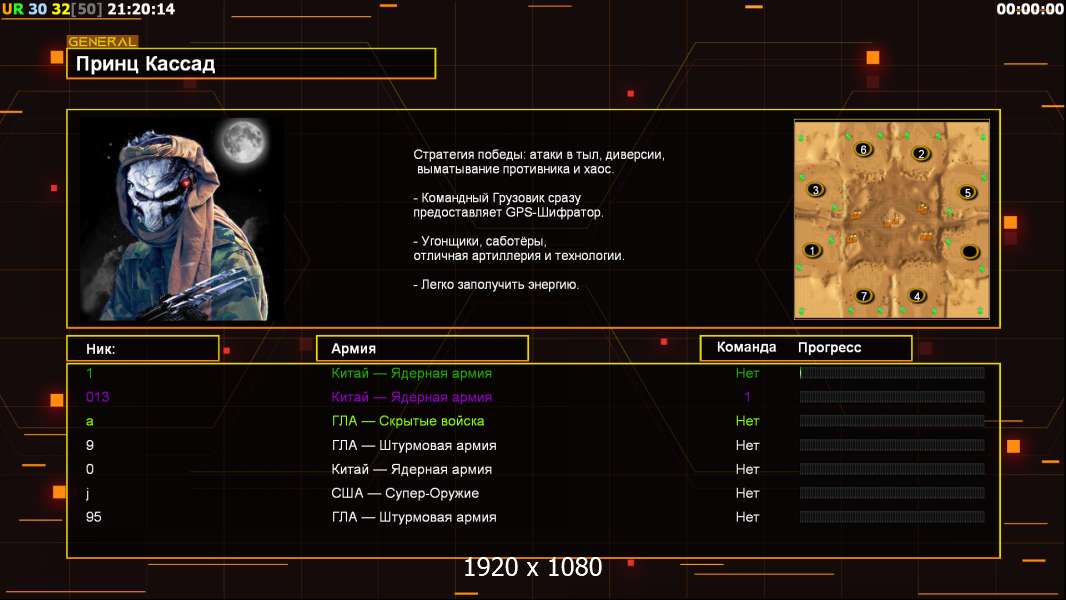Click start position 1 on the minimap
Screen dimensions: 1066x600
coord(812,250)
